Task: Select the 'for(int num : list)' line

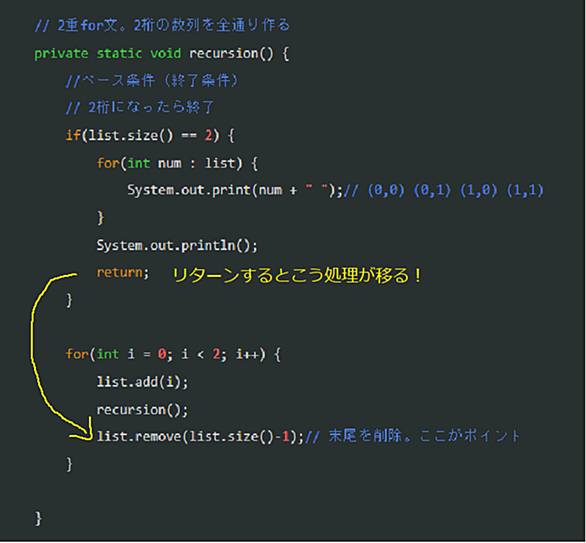Action: 177,163
